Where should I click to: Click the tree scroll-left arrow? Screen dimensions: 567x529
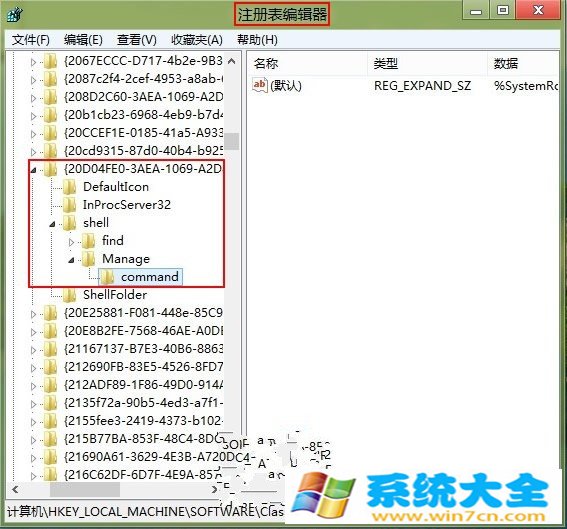pyautogui.click(x=15, y=489)
